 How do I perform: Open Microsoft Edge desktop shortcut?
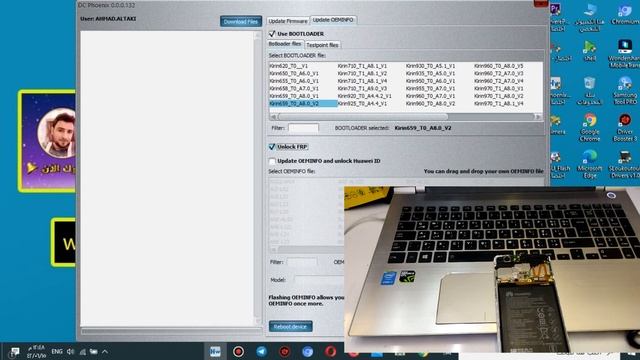(x=590, y=163)
